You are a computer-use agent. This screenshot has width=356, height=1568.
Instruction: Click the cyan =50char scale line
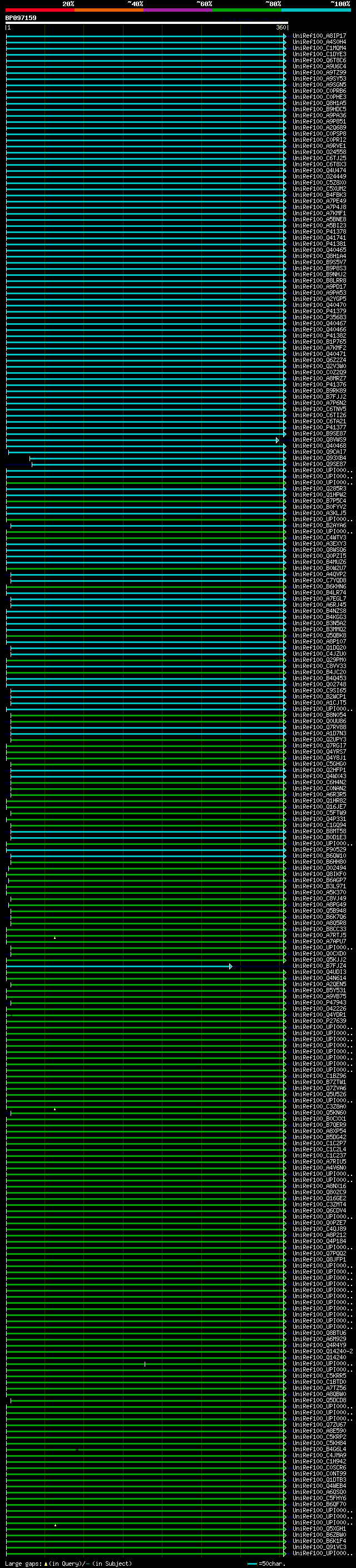tap(252, 1563)
